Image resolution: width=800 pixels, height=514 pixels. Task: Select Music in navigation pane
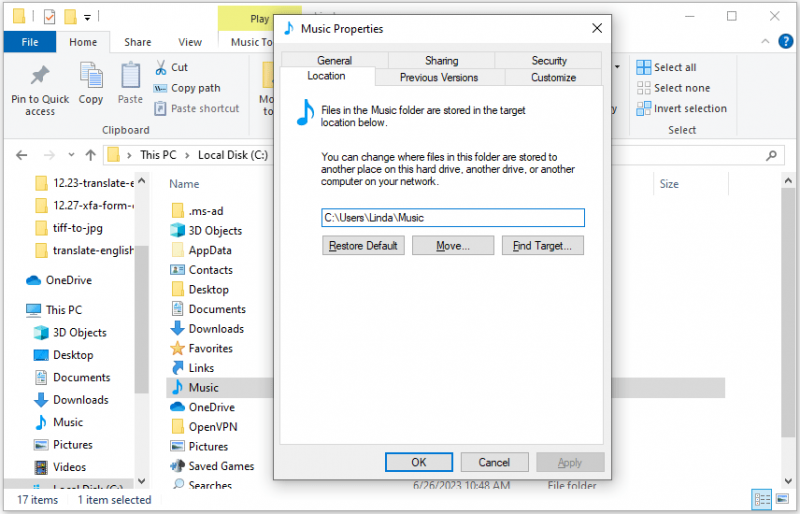(58, 422)
